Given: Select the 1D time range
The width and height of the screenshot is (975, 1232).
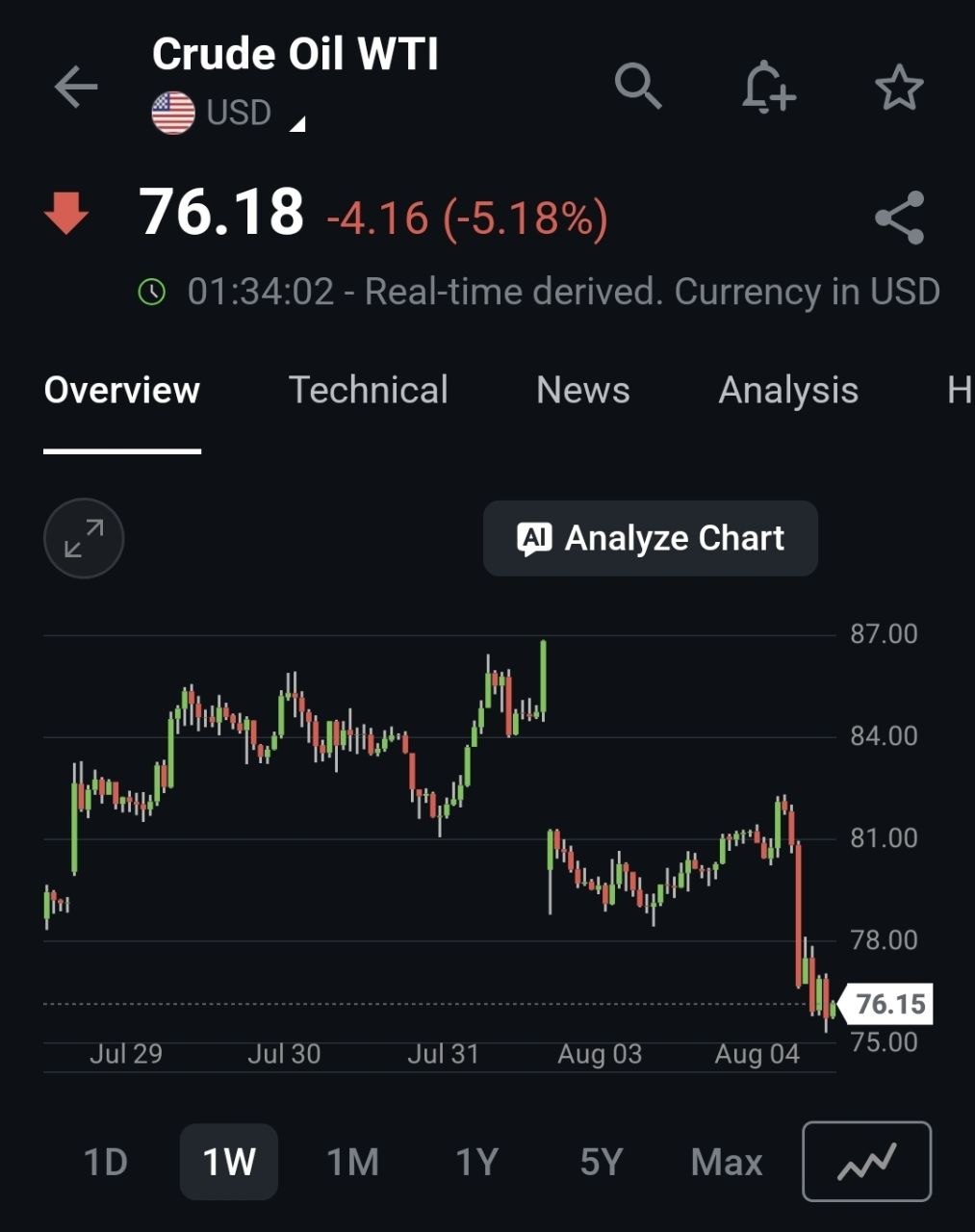Looking at the screenshot, I should pyautogui.click(x=106, y=1162).
